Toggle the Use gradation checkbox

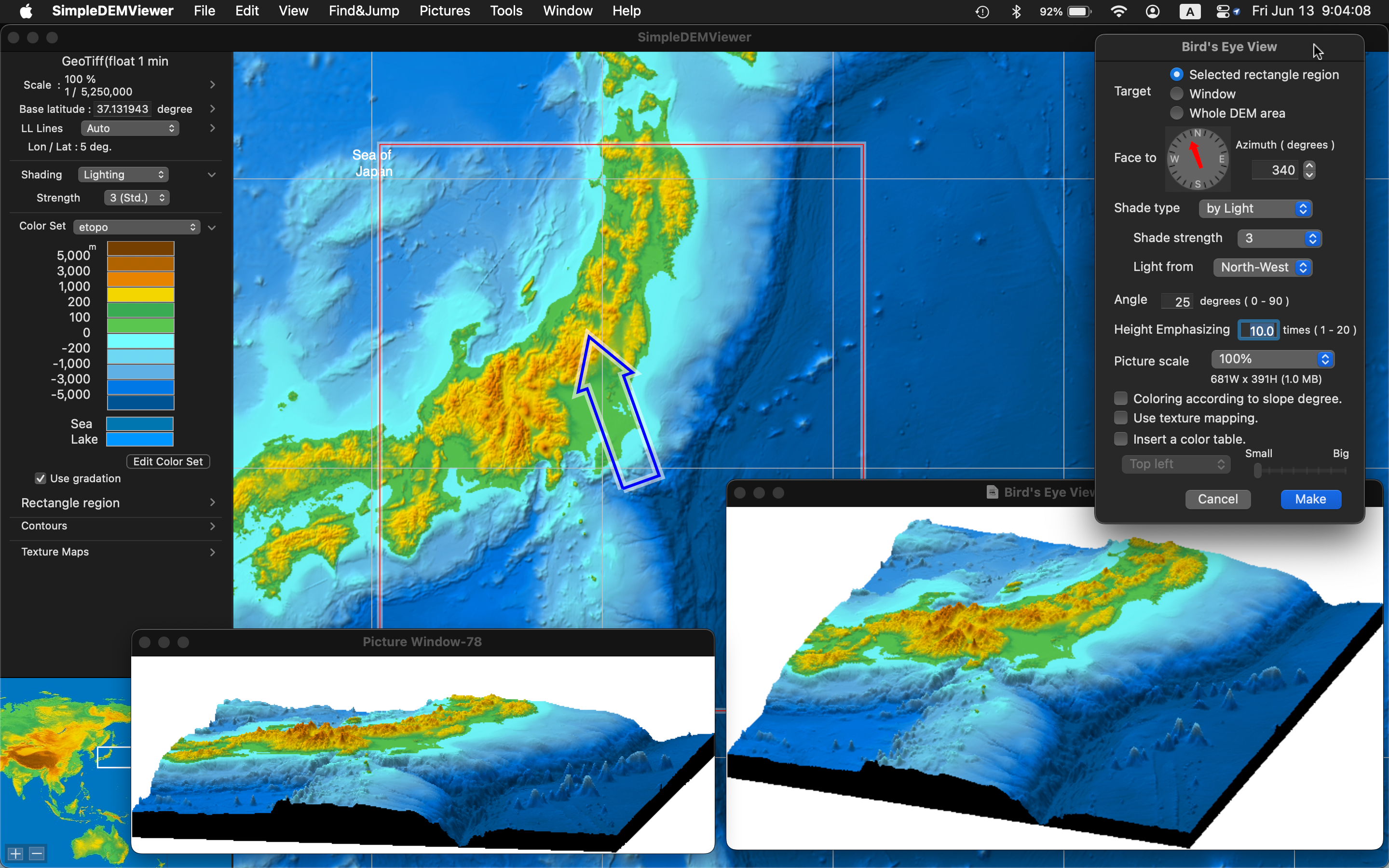(40, 478)
